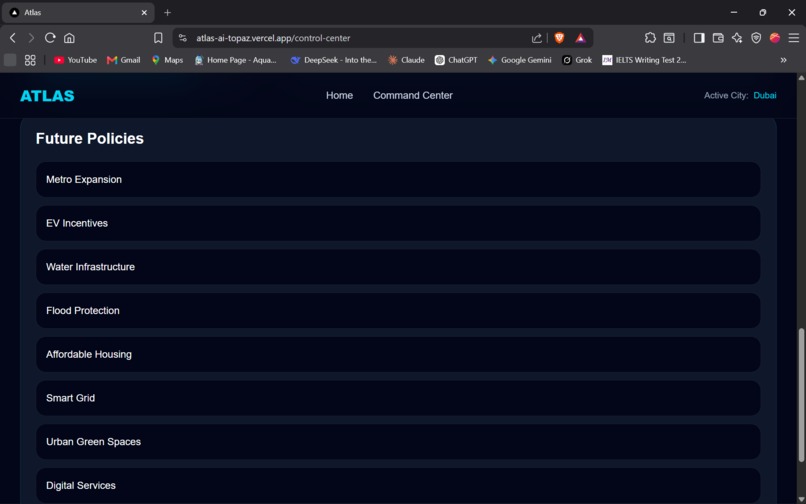
Task: Reload the page with the refresh icon
Action: 50,38
